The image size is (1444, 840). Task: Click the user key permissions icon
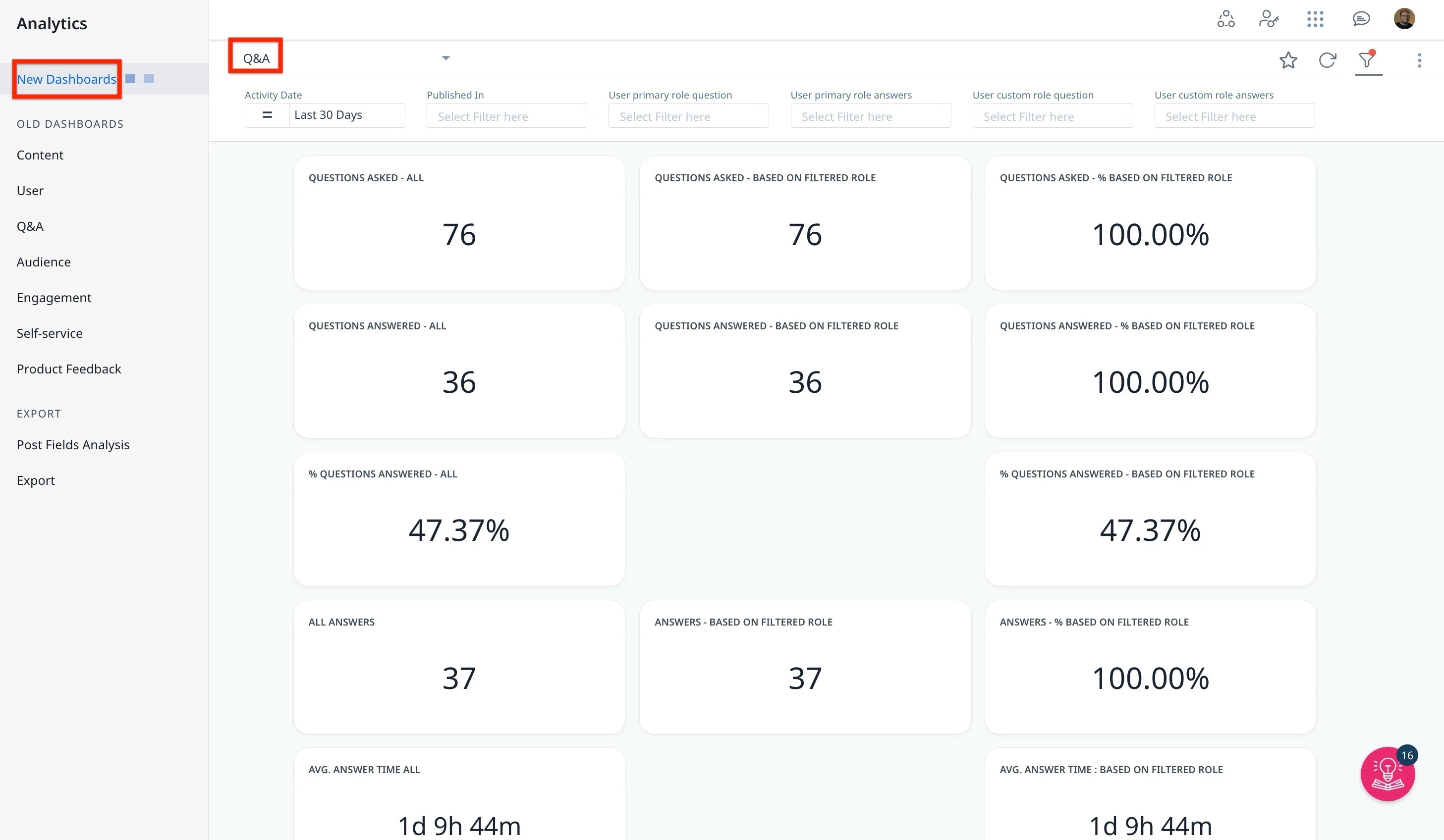pos(1269,19)
